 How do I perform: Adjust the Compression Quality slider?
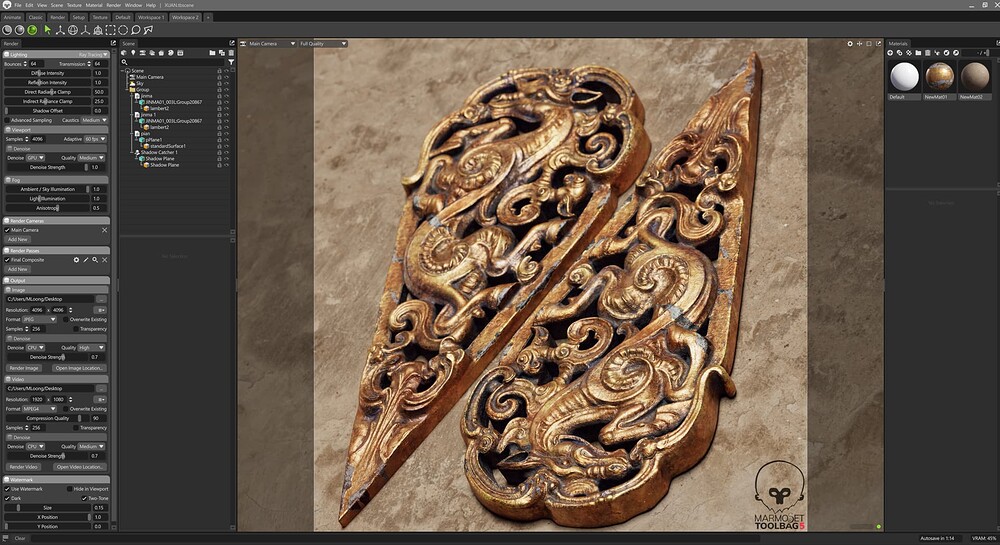click(48, 418)
